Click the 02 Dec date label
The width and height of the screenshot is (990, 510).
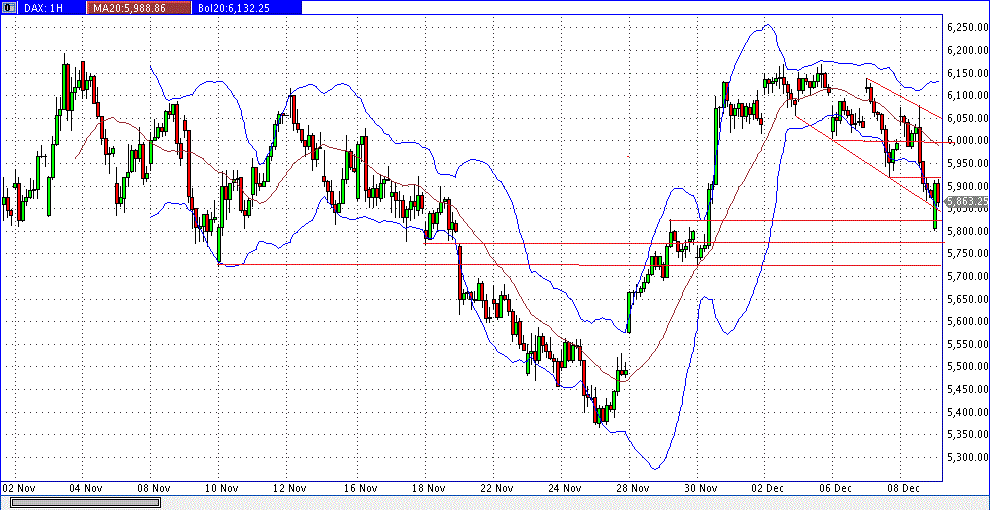point(769,488)
